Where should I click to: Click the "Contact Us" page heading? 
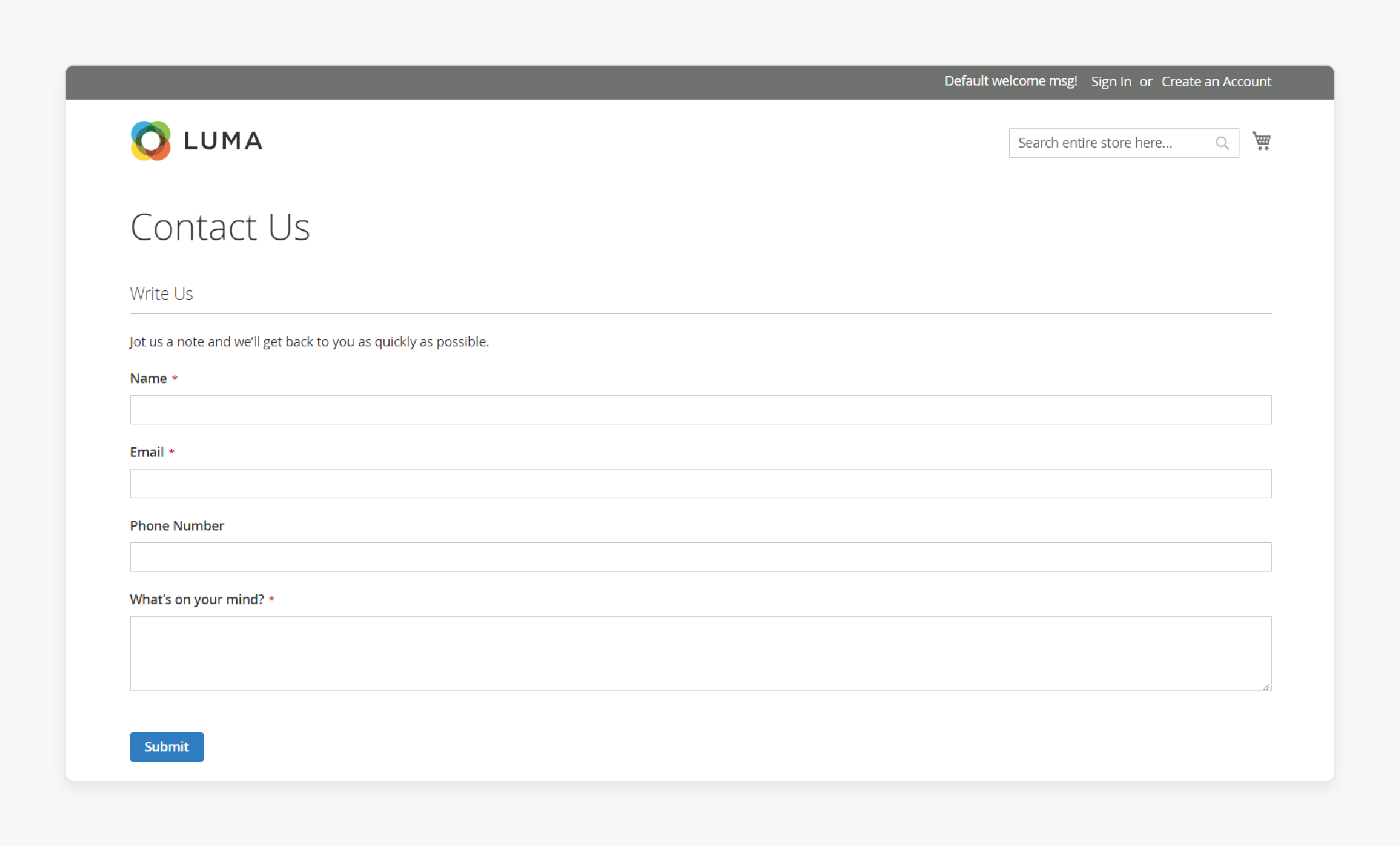point(220,227)
